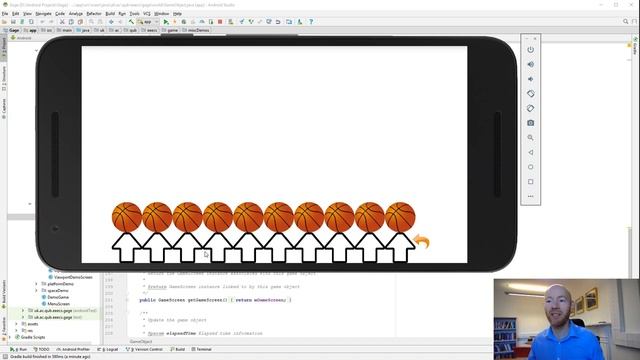Expand the spaceDemo package
640x360 pixels.
[x=36, y=291]
